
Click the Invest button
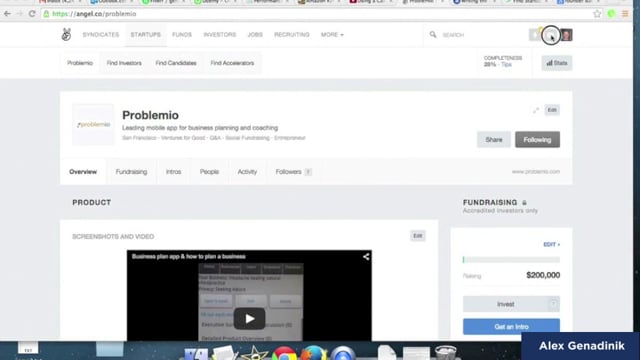tap(511, 304)
